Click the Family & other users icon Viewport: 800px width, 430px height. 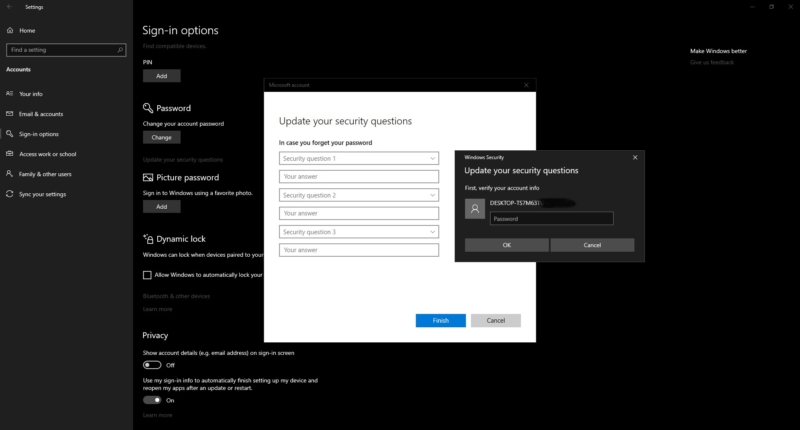[x=10, y=174]
